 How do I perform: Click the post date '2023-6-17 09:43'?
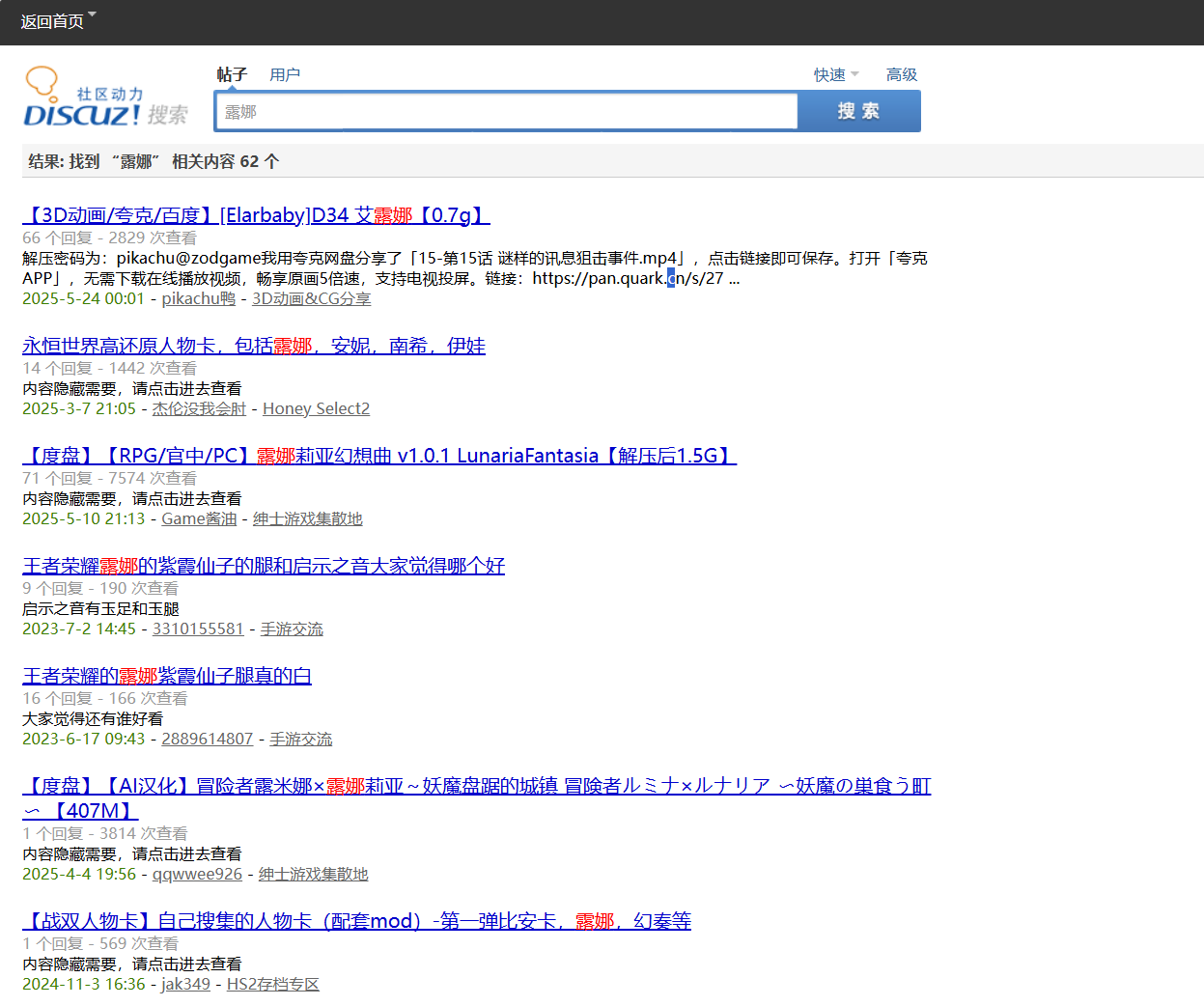[x=84, y=740]
